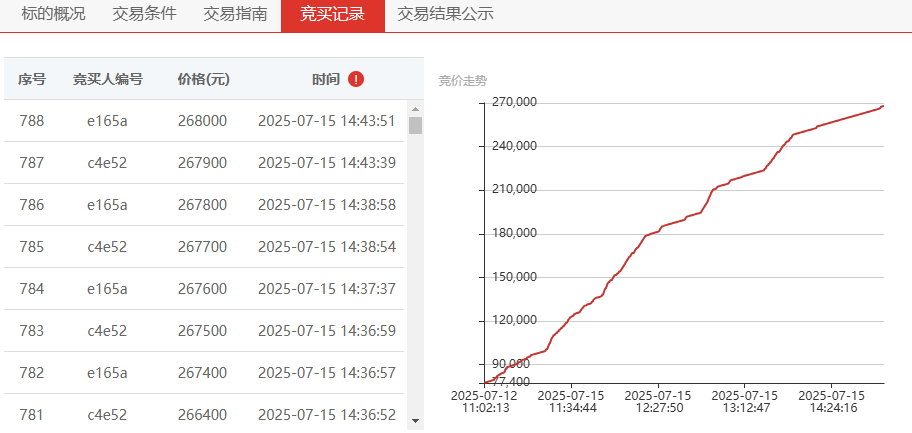Click bidder c4e52 in row 785
The width and height of the screenshot is (912, 433).
click(107, 247)
